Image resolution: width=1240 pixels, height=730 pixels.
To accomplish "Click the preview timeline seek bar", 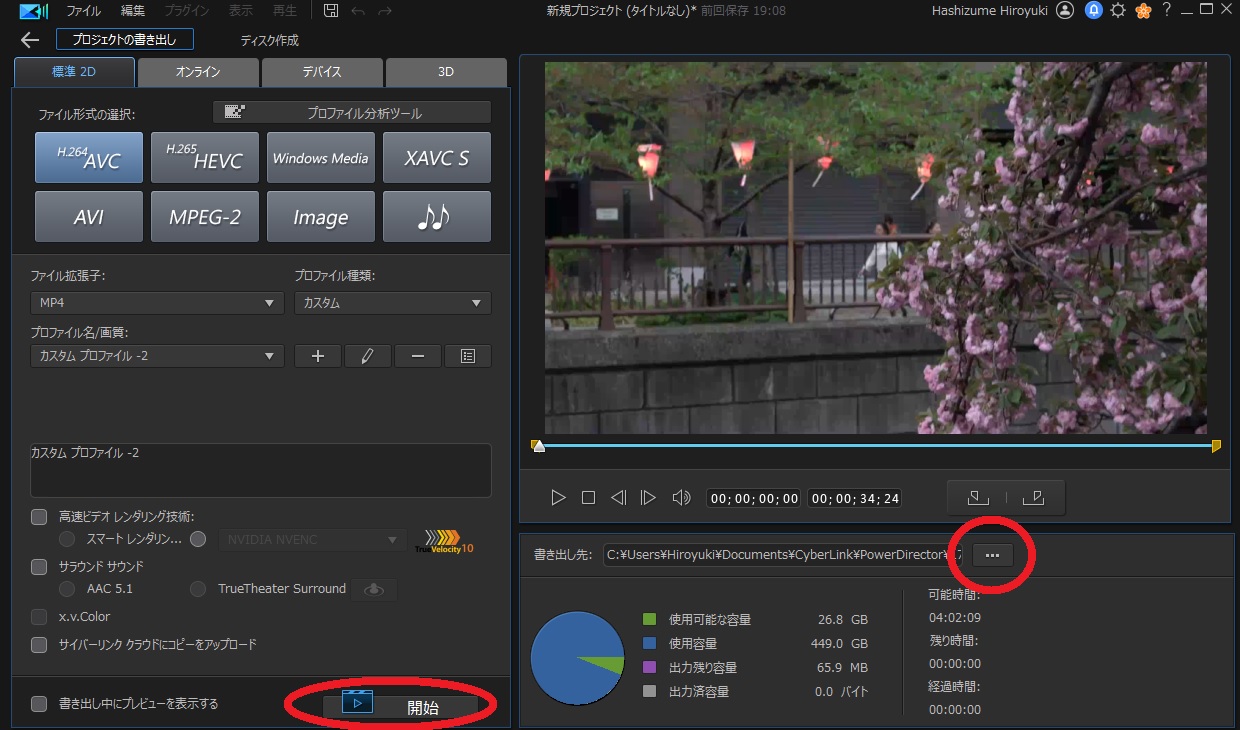I will pyautogui.click(x=878, y=445).
